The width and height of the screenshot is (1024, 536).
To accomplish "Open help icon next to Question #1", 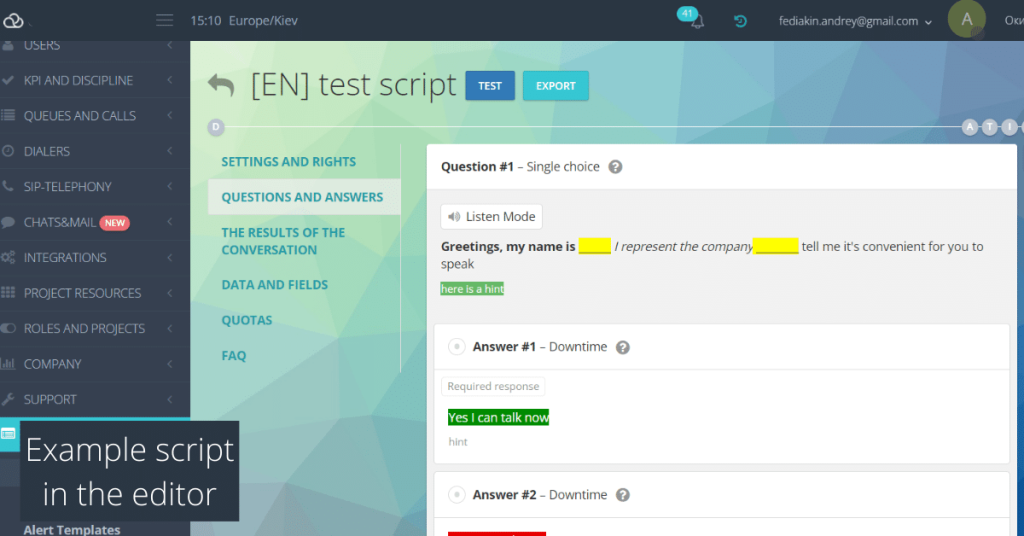I will 615,166.
